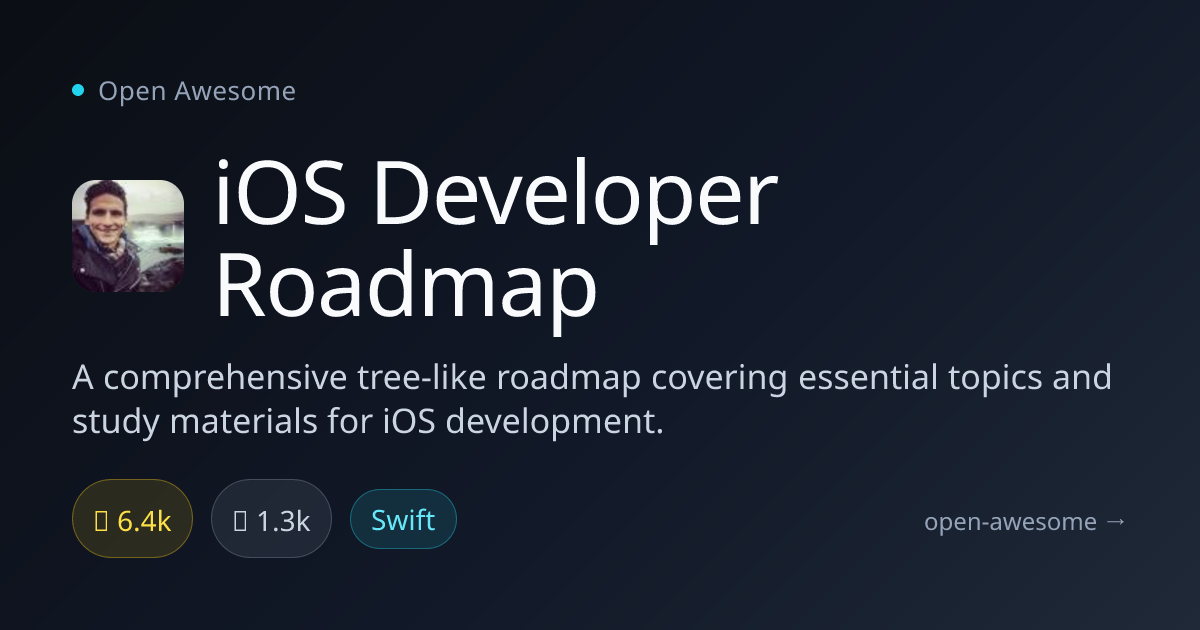Click the cyan dot beside Open Awesome
This screenshot has height=630, width=1200.
78,91
